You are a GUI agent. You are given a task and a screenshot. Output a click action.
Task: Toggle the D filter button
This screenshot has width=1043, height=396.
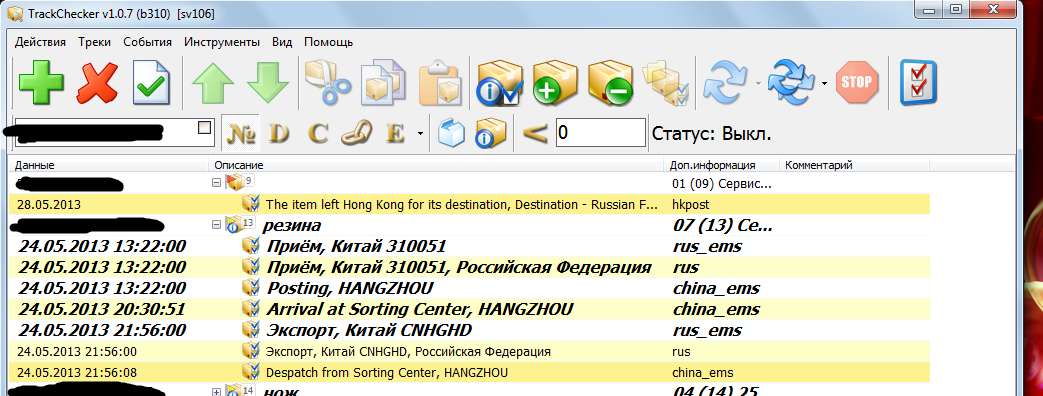tap(279, 133)
